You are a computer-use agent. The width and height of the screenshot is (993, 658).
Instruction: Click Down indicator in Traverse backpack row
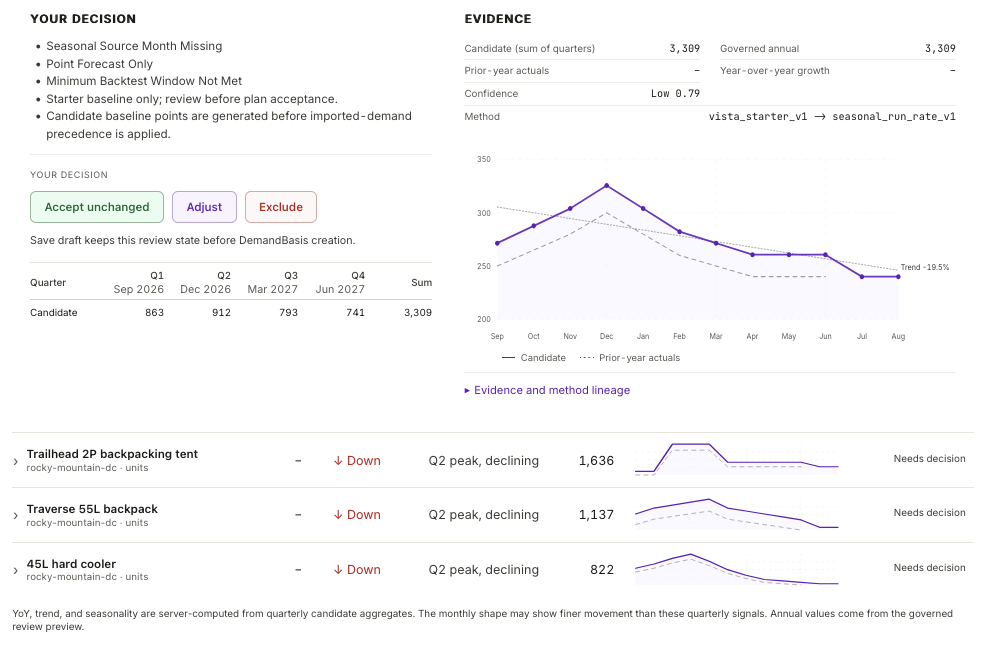(x=357, y=515)
